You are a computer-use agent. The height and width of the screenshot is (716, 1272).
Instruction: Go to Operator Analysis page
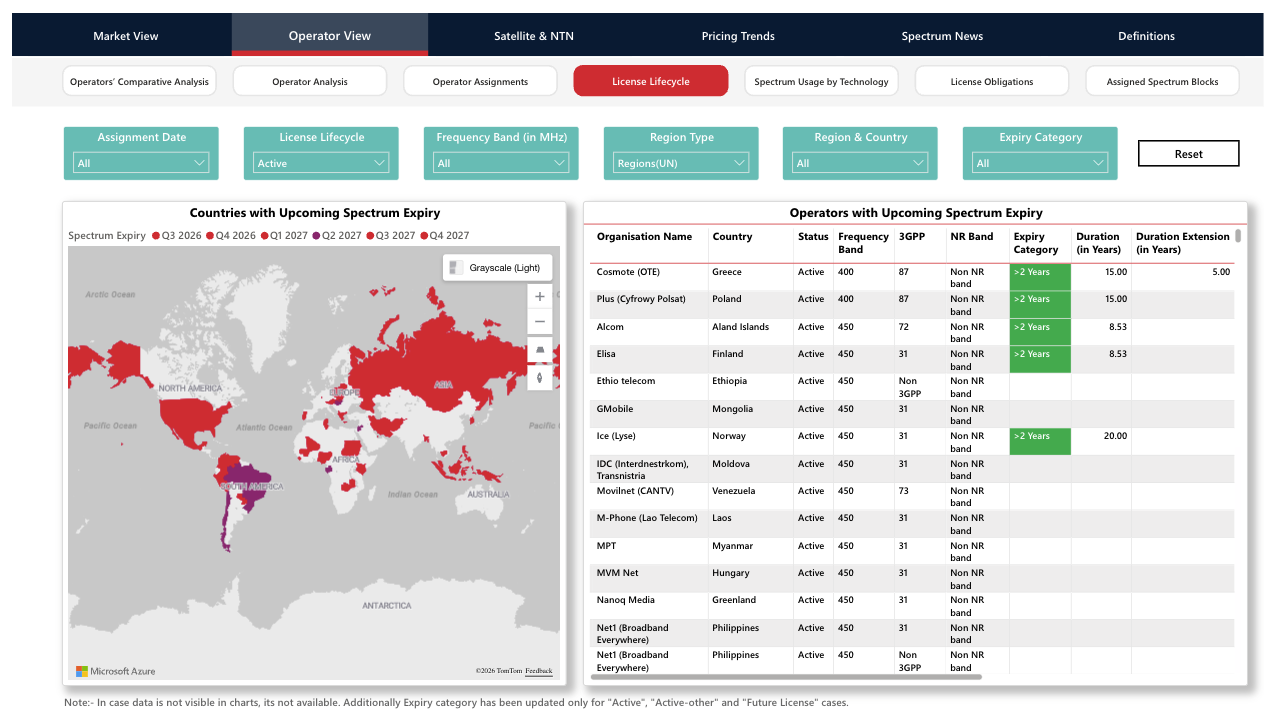coord(310,81)
